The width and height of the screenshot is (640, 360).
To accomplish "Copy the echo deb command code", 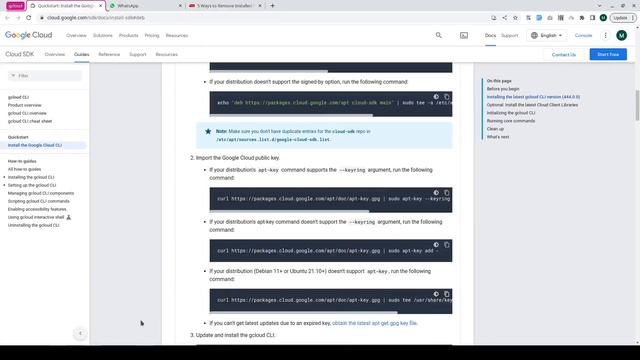I will pyautogui.click(x=447, y=97).
